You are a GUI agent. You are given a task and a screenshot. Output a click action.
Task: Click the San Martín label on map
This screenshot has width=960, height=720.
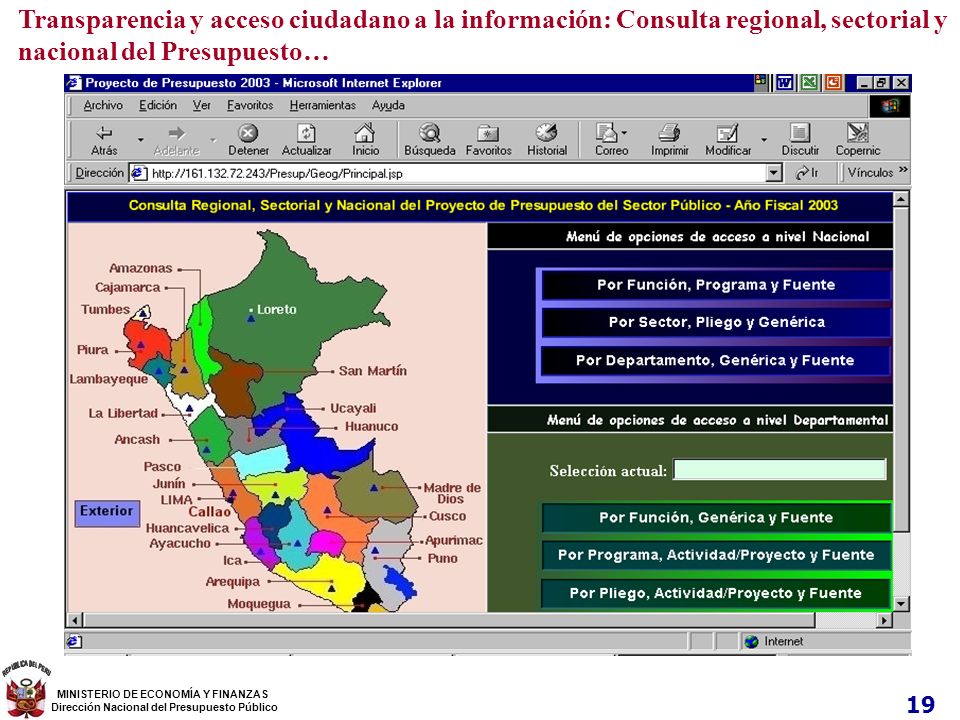(x=373, y=370)
